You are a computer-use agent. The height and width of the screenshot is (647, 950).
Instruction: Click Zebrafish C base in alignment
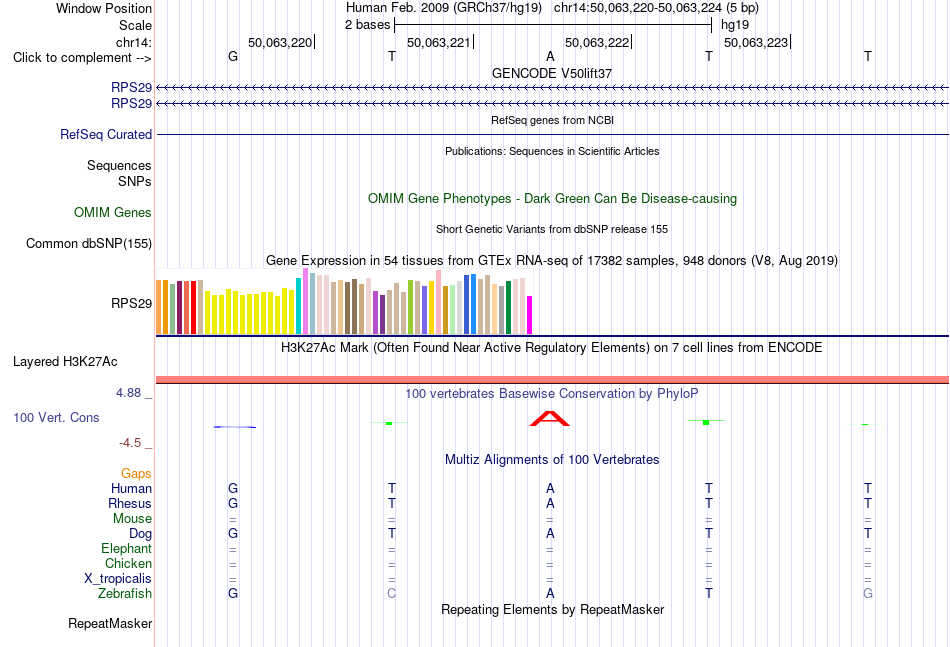click(391, 594)
